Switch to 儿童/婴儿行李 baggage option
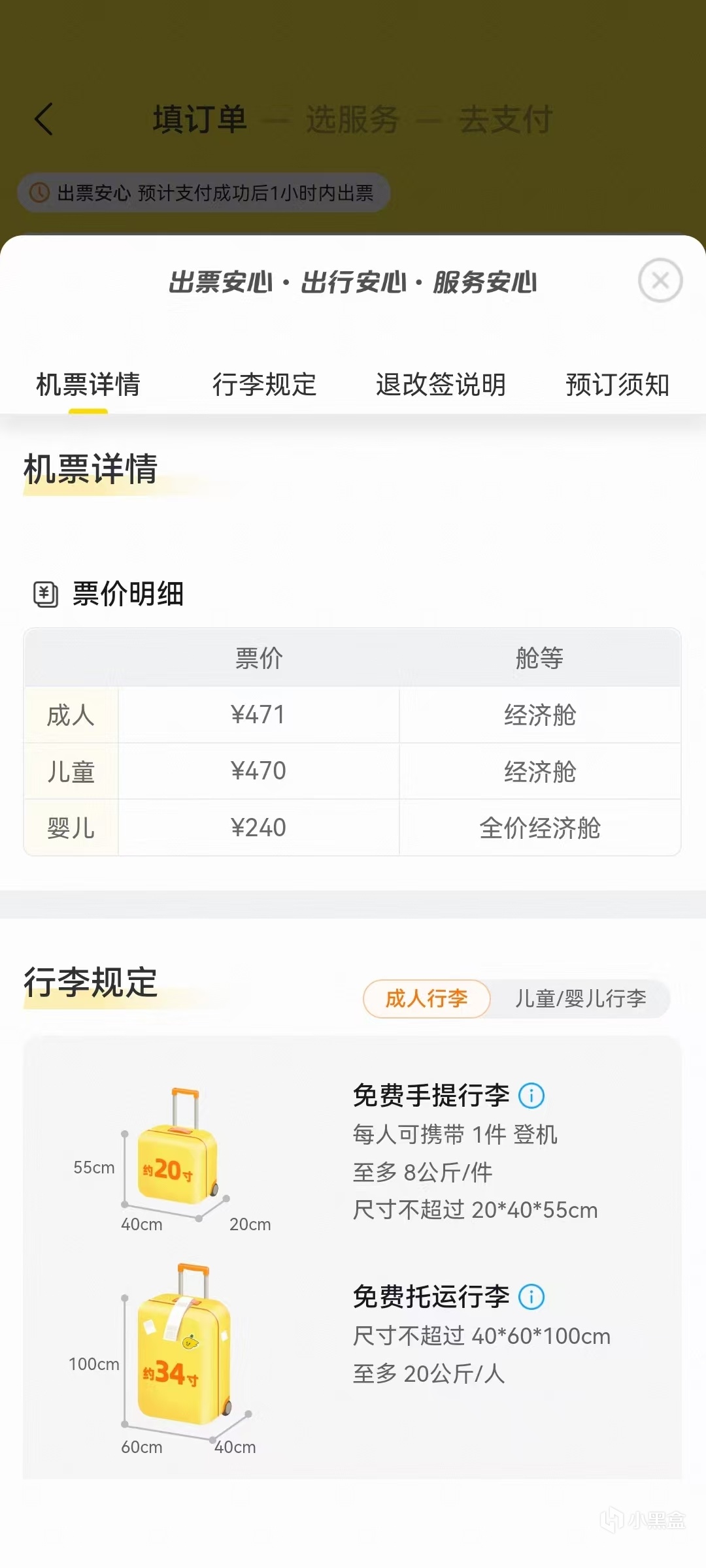706x1568 pixels. tap(580, 998)
